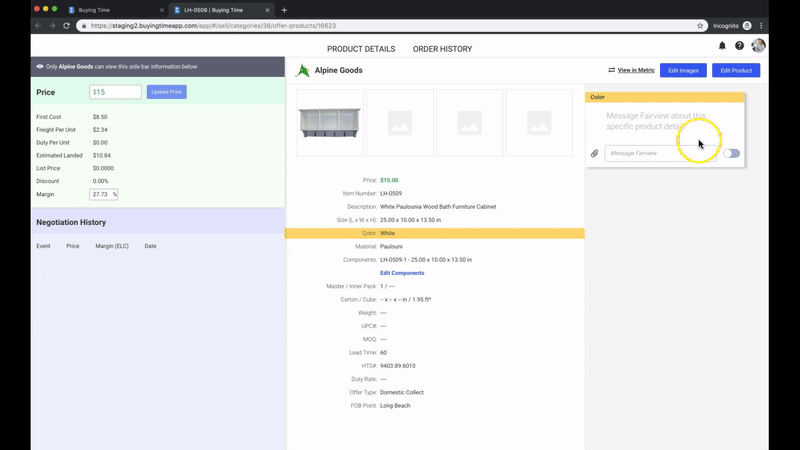Click the Alpine Goods logo
The height and width of the screenshot is (450, 800).
coord(302,70)
